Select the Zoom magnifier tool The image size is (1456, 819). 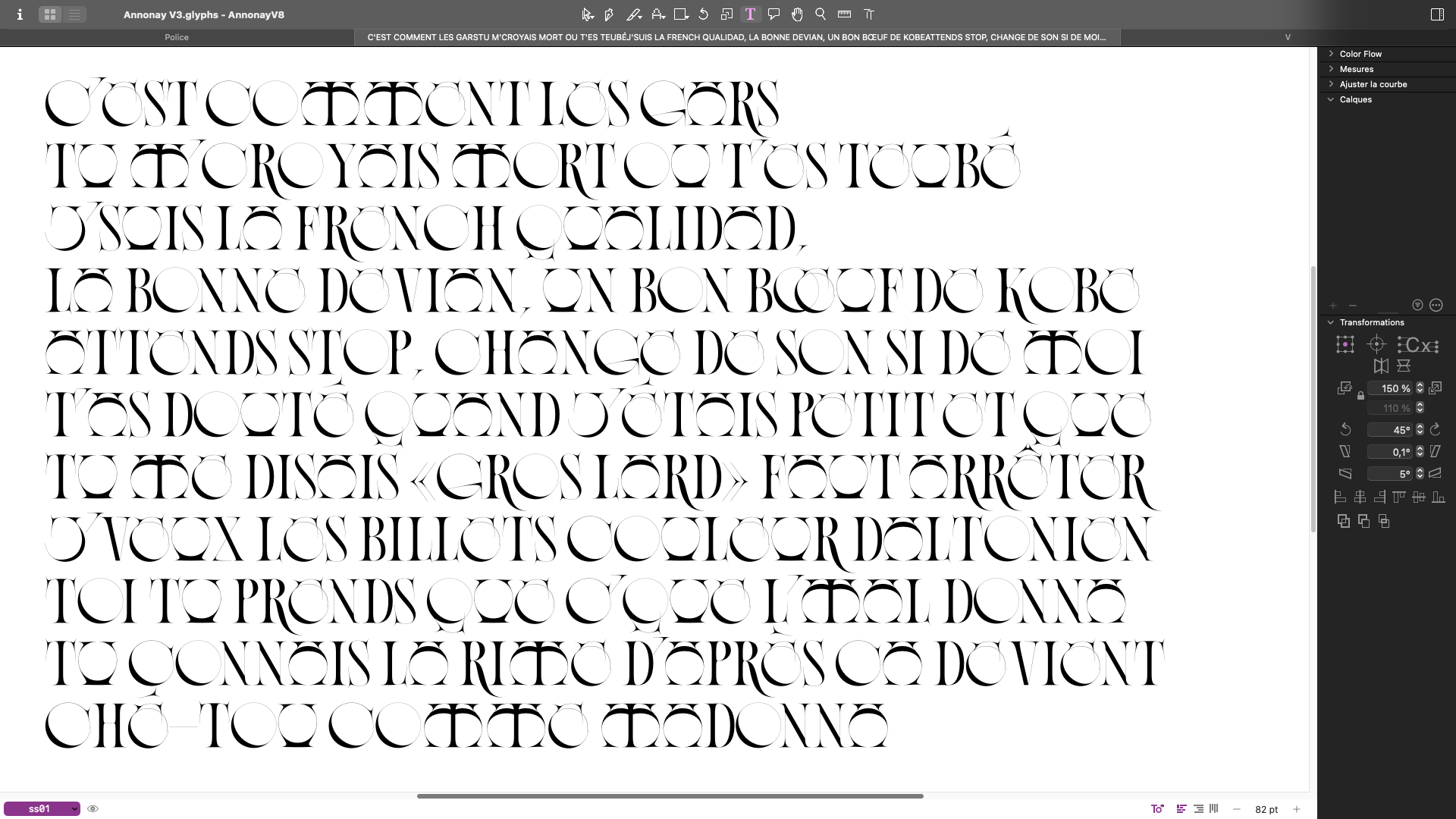click(821, 14)
